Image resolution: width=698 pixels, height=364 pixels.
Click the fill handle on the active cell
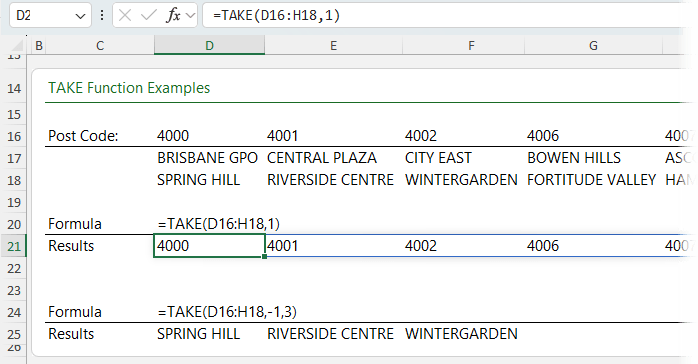264,257
